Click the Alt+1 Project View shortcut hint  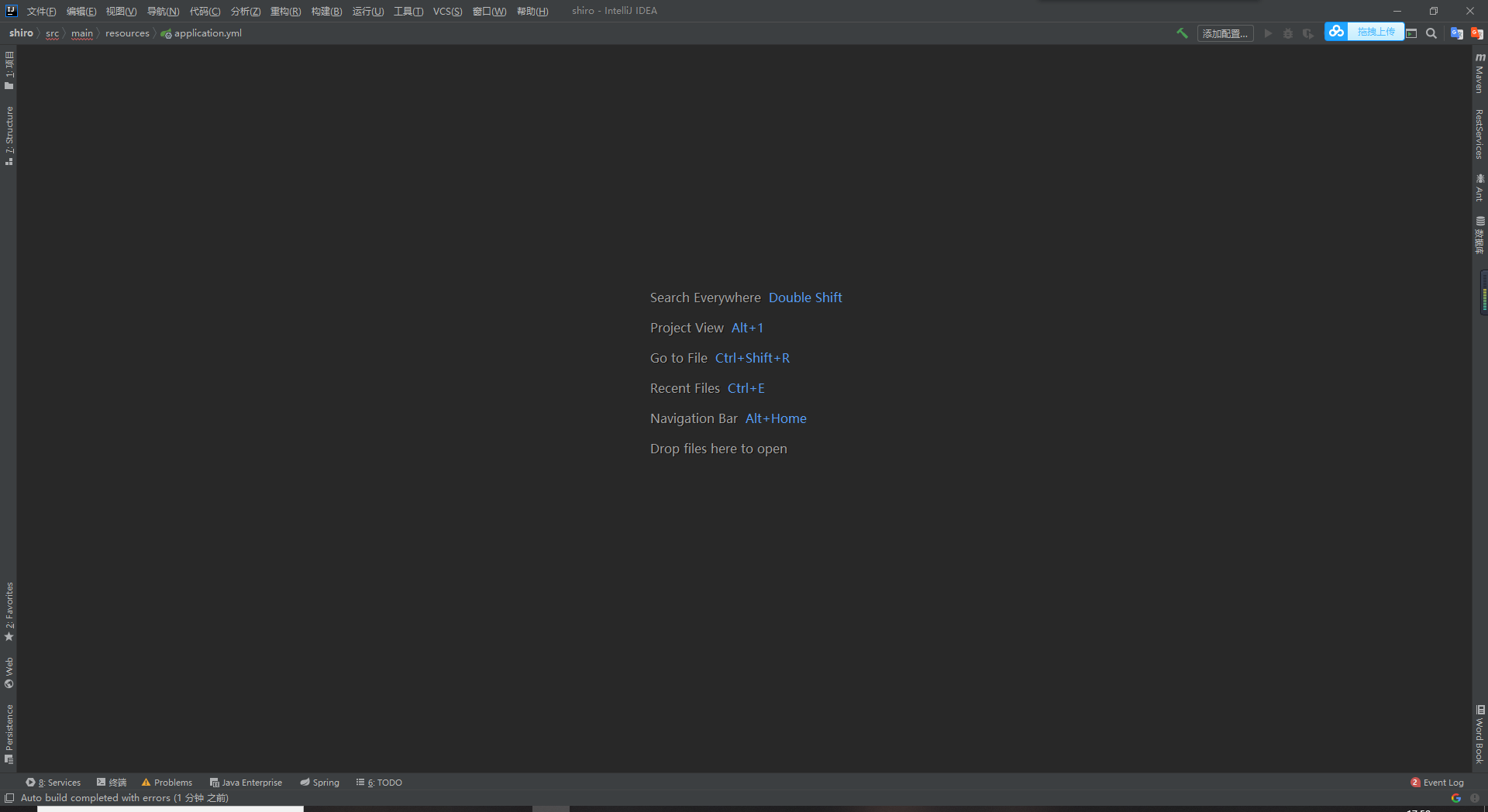(747, 328)
